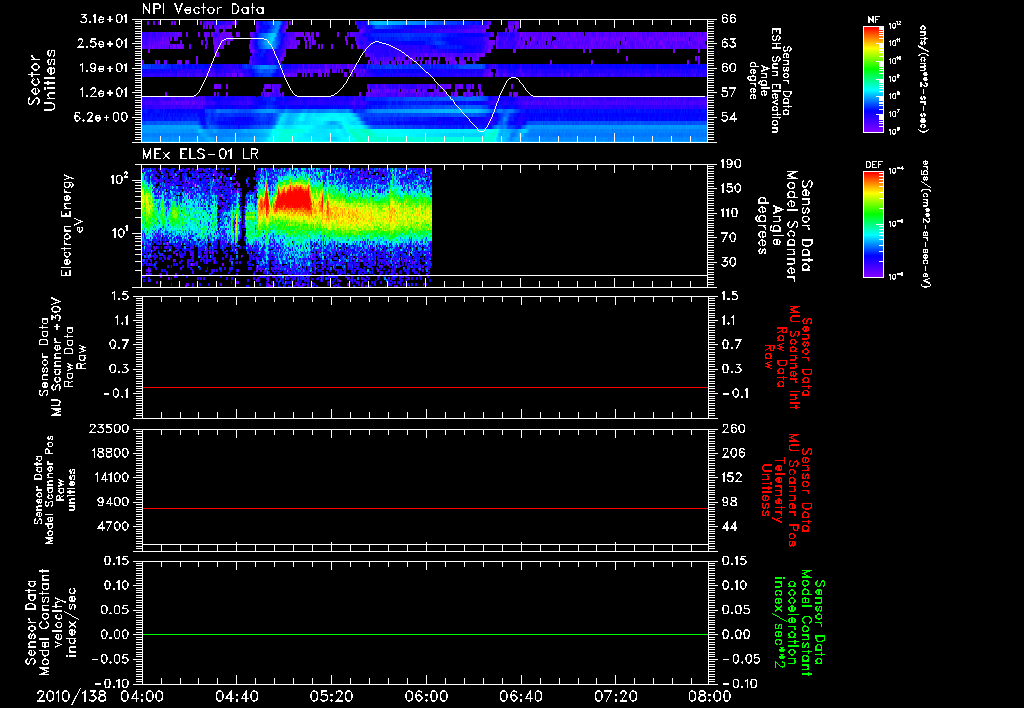Click the "ergs/(cm**2-sr-sec-eV)" units label
This screenshot has width=1024, height=708.
(x=925, y=226)
